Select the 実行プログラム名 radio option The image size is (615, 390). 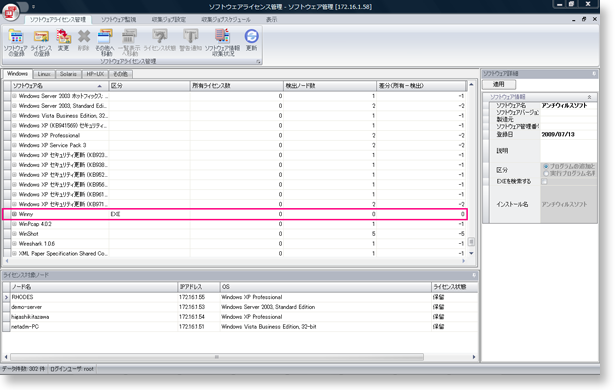coord(546,173)
